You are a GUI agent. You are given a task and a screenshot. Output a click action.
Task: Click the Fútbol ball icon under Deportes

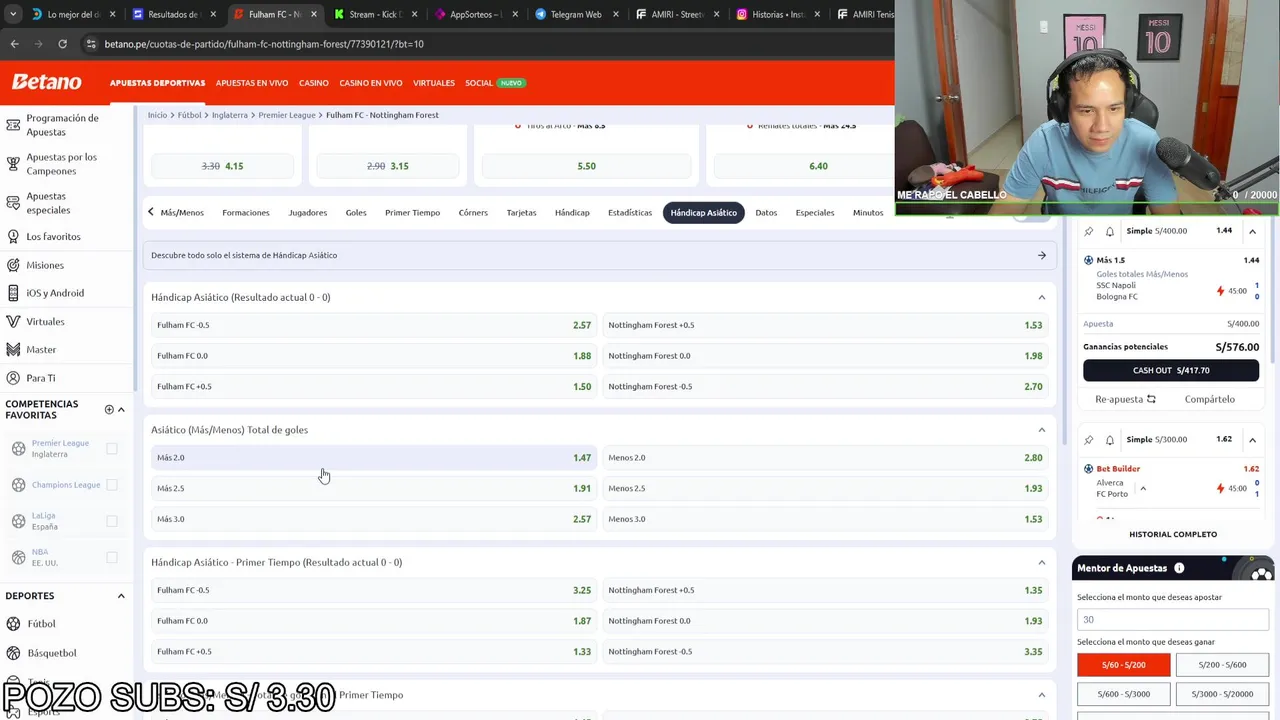coord(13,624)
